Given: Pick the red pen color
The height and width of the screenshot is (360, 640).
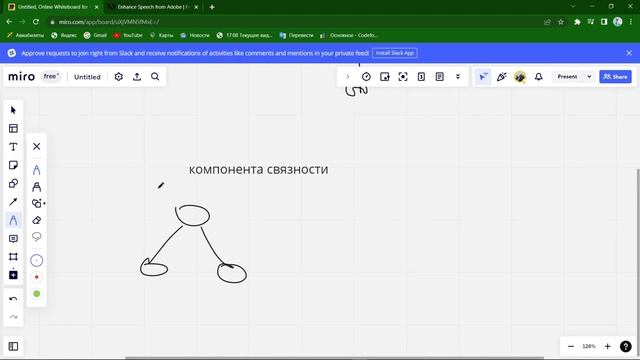Looking at the screenshot, I should [37, 277].
